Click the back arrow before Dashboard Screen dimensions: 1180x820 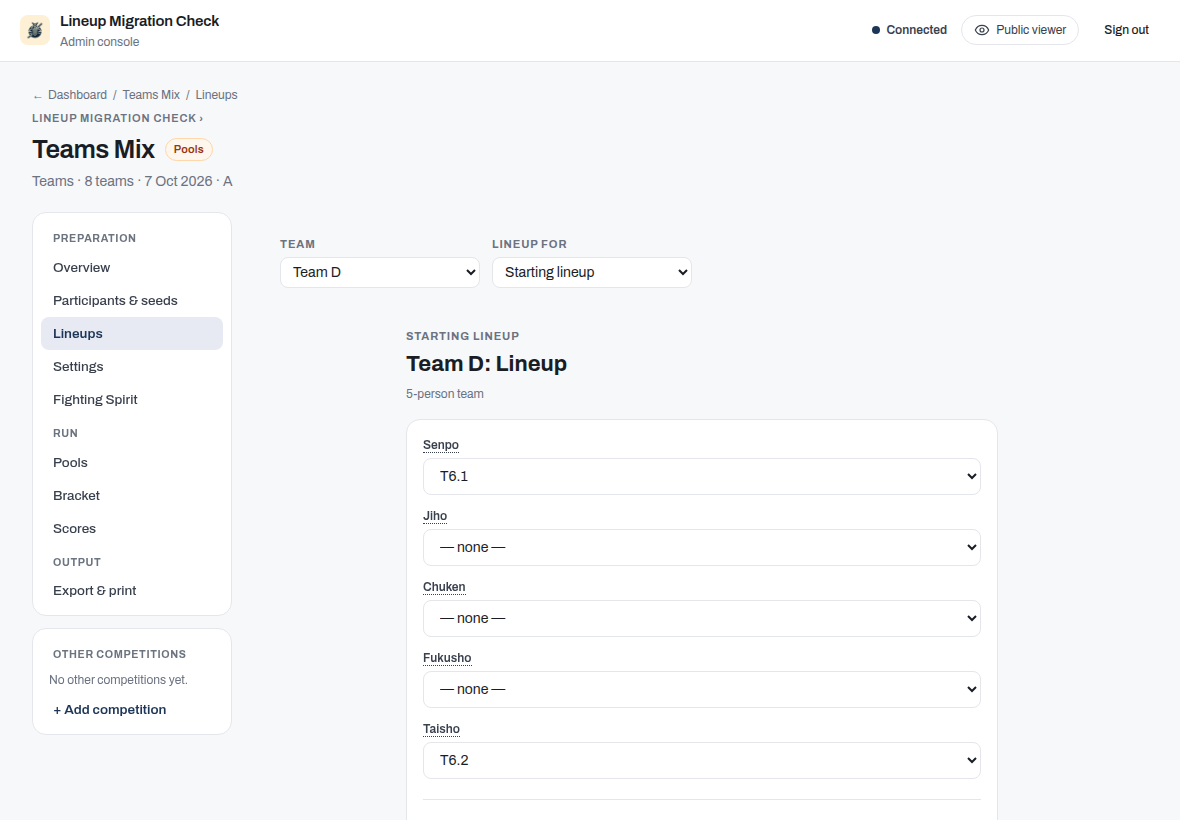(38, 96)
